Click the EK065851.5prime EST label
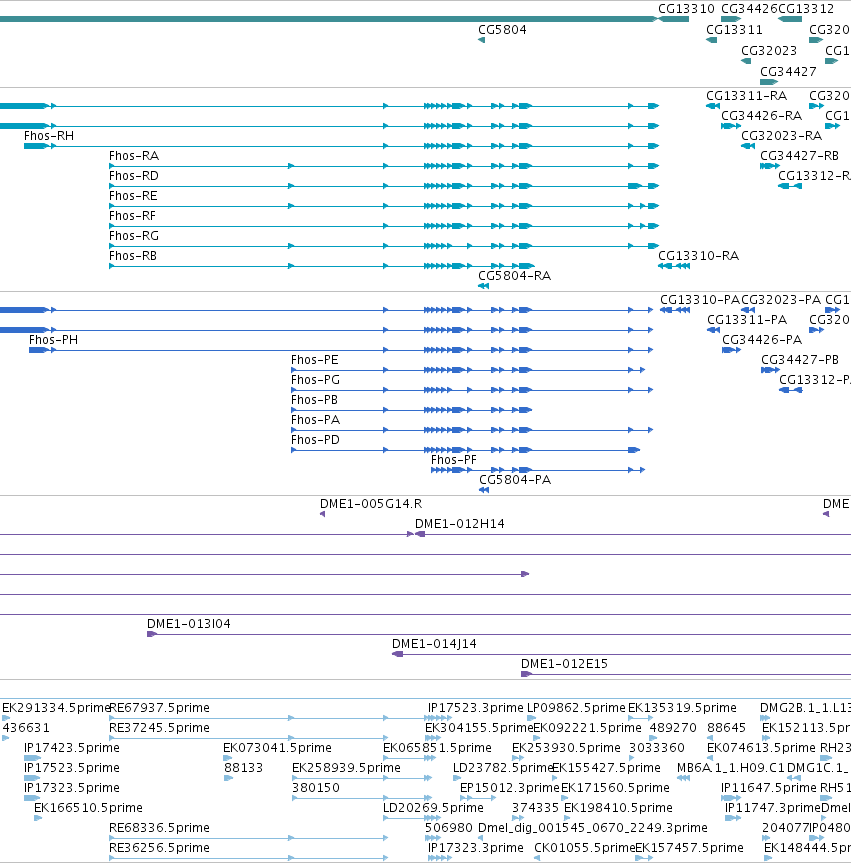 [x=437, y=748]
